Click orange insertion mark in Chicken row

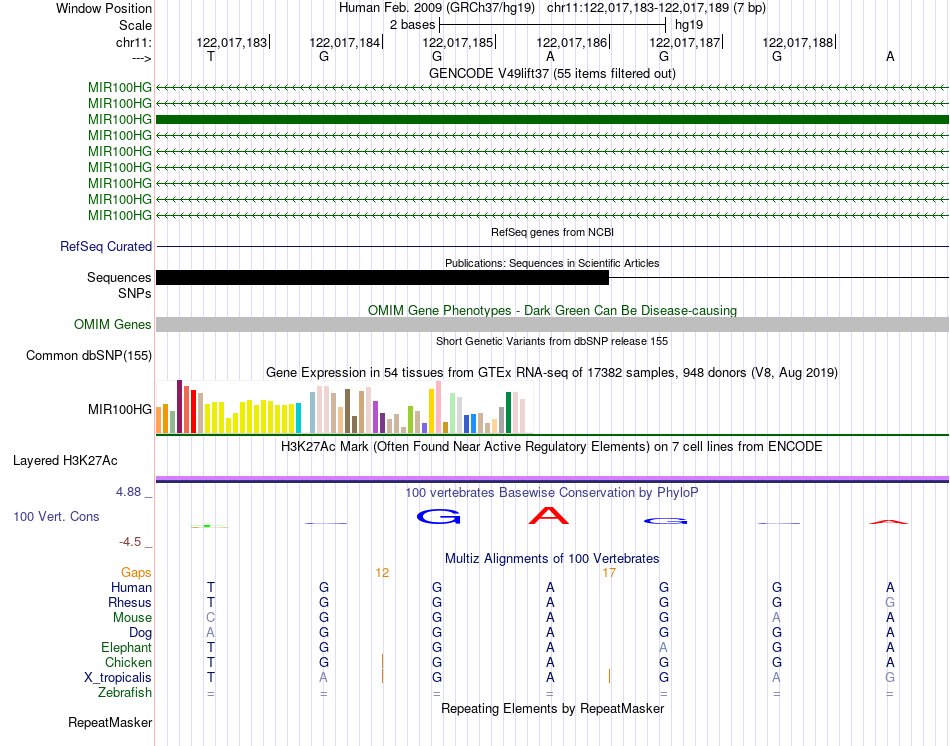(x=382, y=661)
